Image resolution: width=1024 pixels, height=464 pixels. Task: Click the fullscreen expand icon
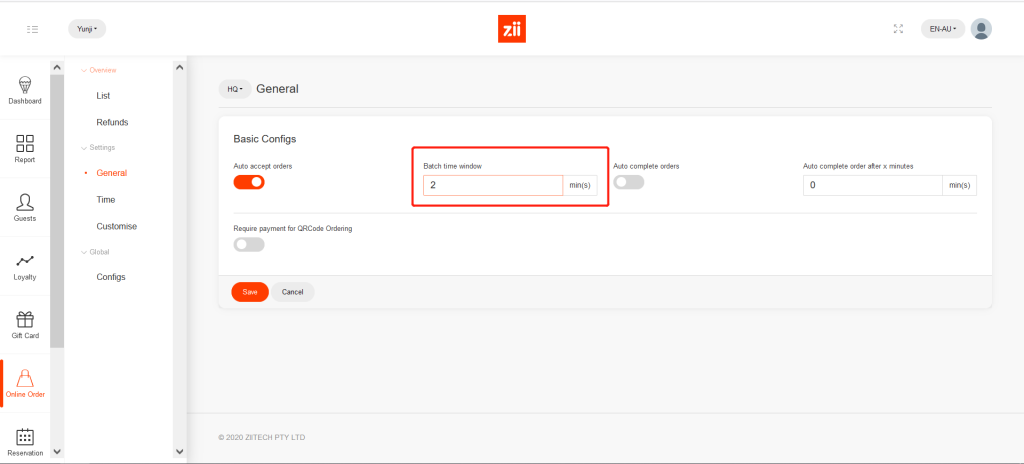898,29
